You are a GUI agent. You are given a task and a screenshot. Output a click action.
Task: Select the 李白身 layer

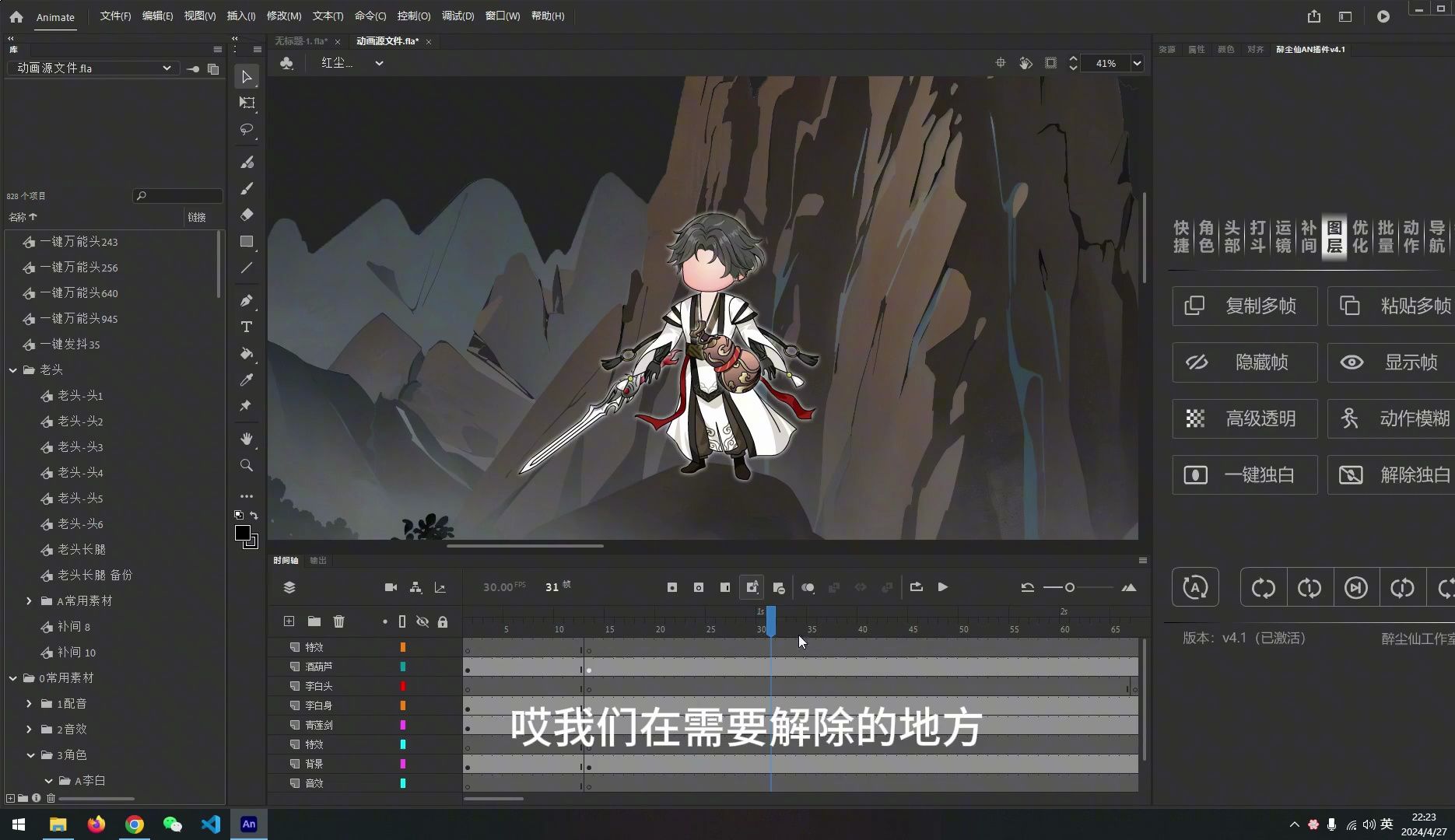pos(318,705)
